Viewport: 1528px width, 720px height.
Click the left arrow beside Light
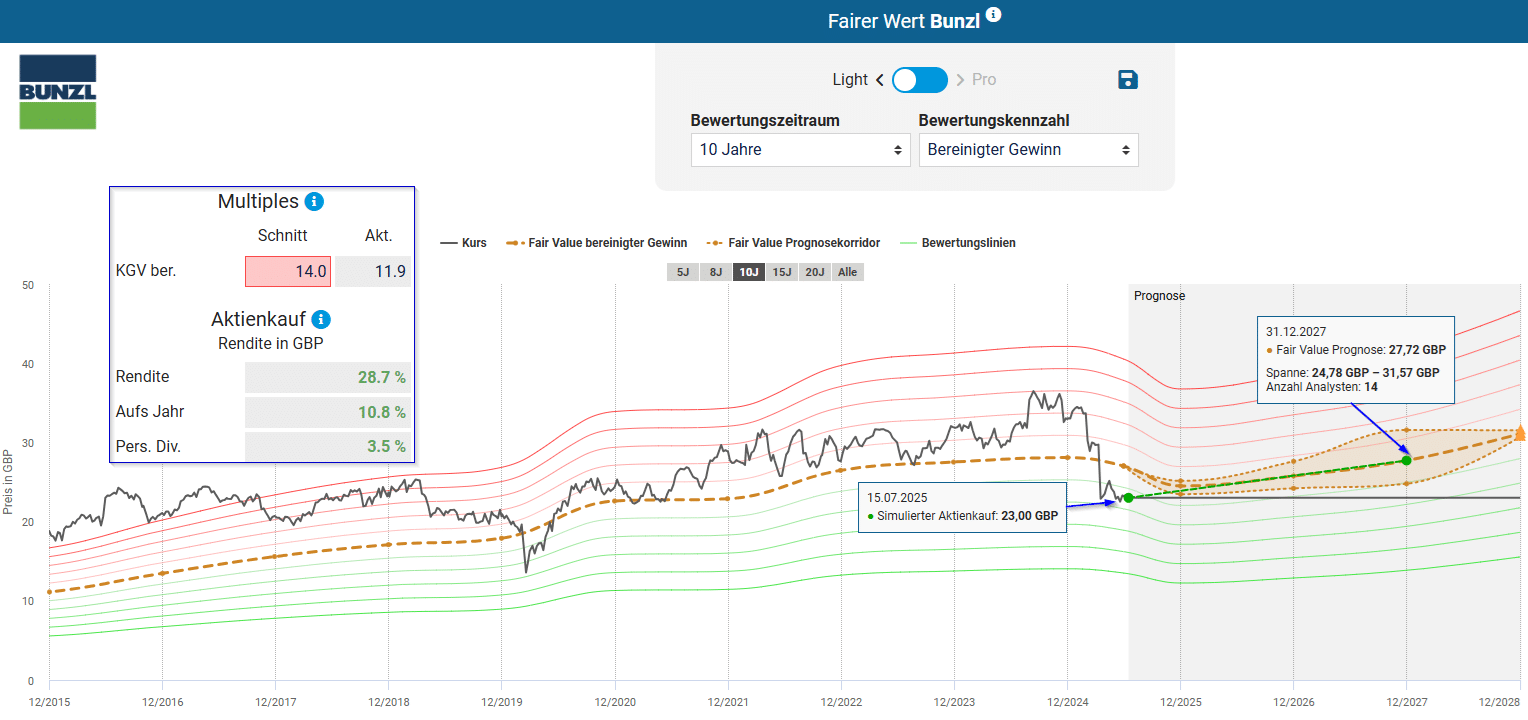coord(880,80)
